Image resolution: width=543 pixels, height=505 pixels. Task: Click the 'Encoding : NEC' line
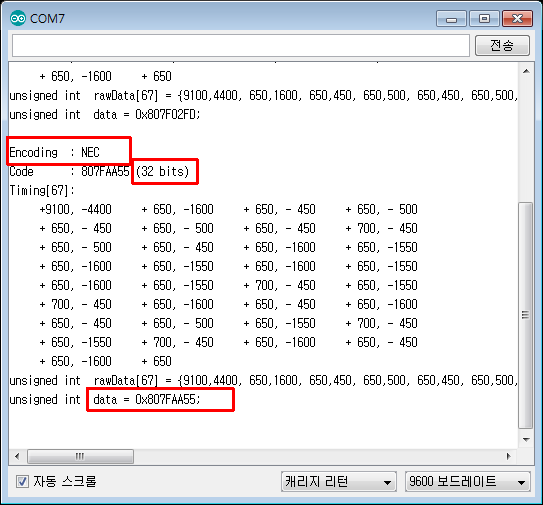54,152
